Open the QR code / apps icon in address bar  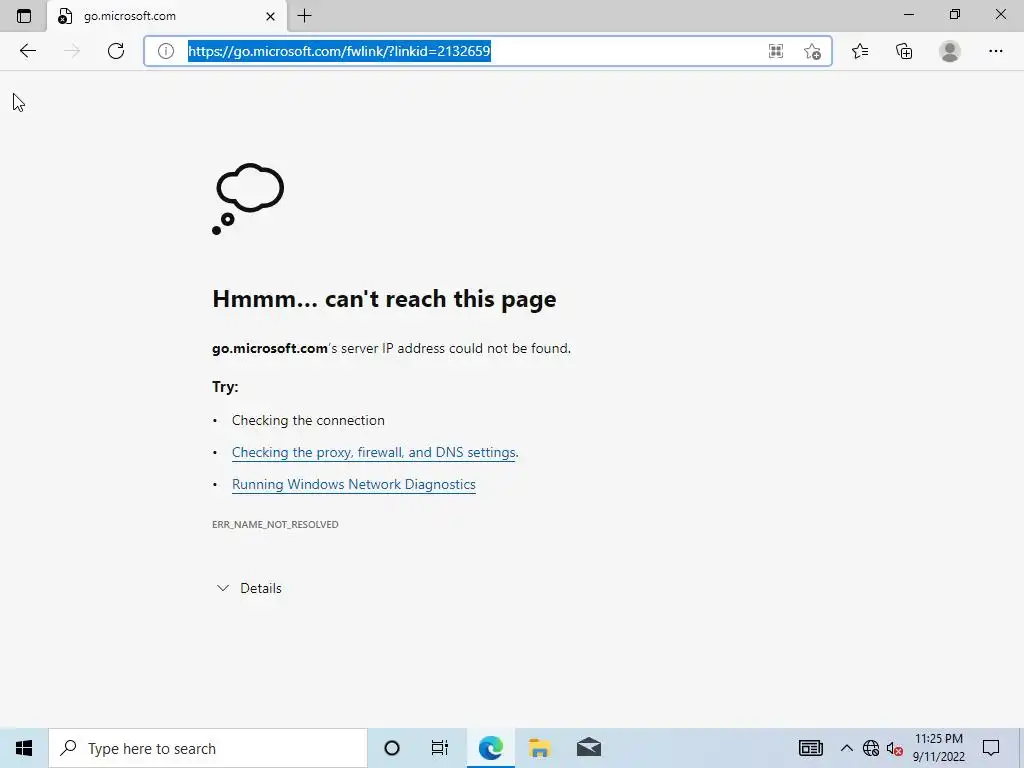point(776,51)
